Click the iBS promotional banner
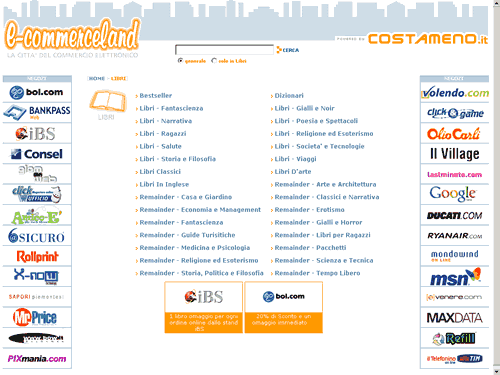This screenshot has width=500, height=375. pyautogui.click(x=203, y=307)
